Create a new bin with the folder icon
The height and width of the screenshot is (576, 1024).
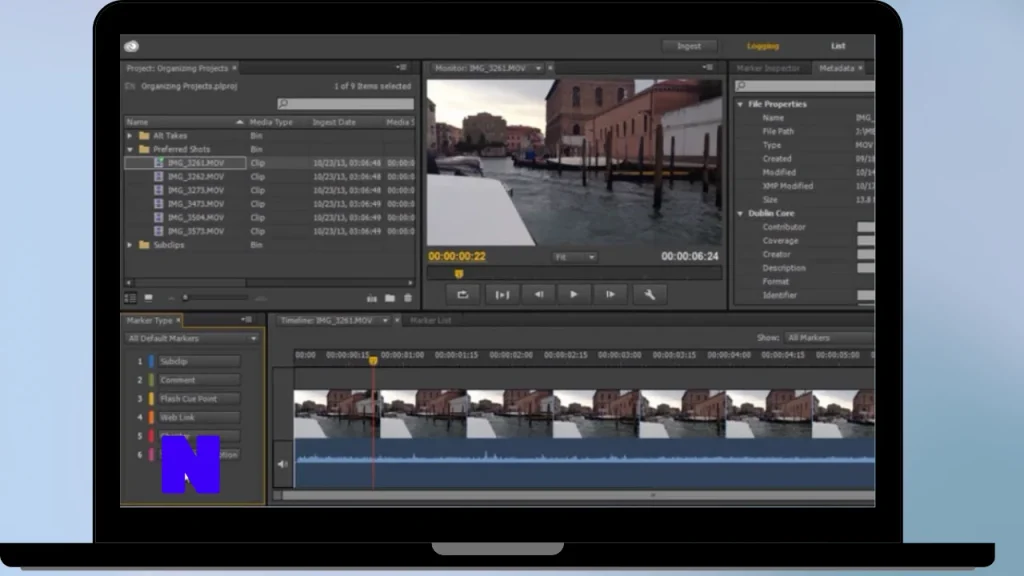coord(390,298)
